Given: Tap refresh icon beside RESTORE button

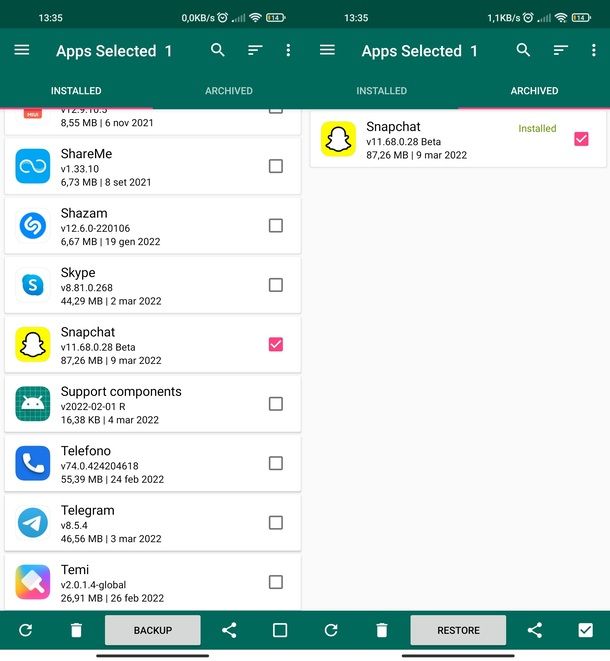Looking at the screenshot, I should click(x=331, y=630).
